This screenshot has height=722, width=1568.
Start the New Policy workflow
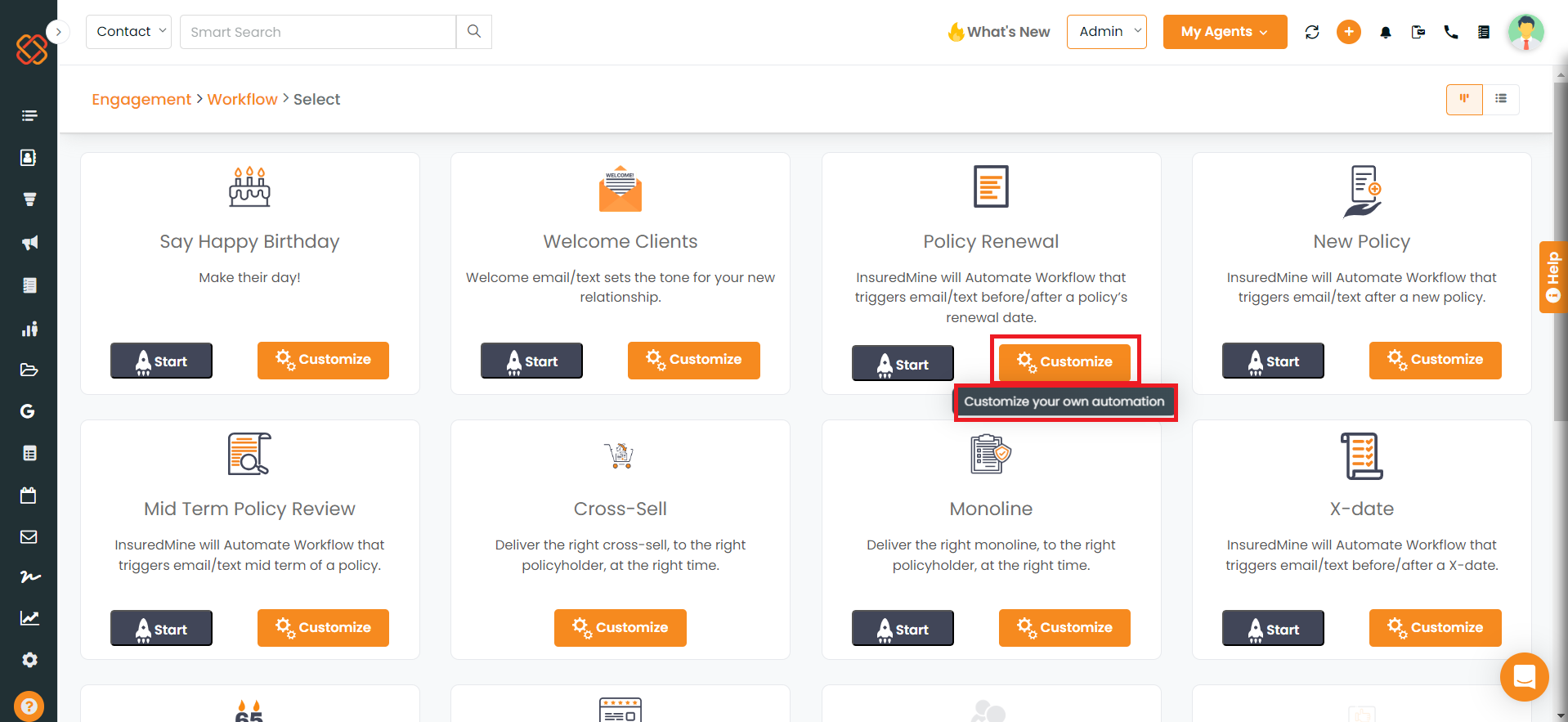tap(1273, 361)
